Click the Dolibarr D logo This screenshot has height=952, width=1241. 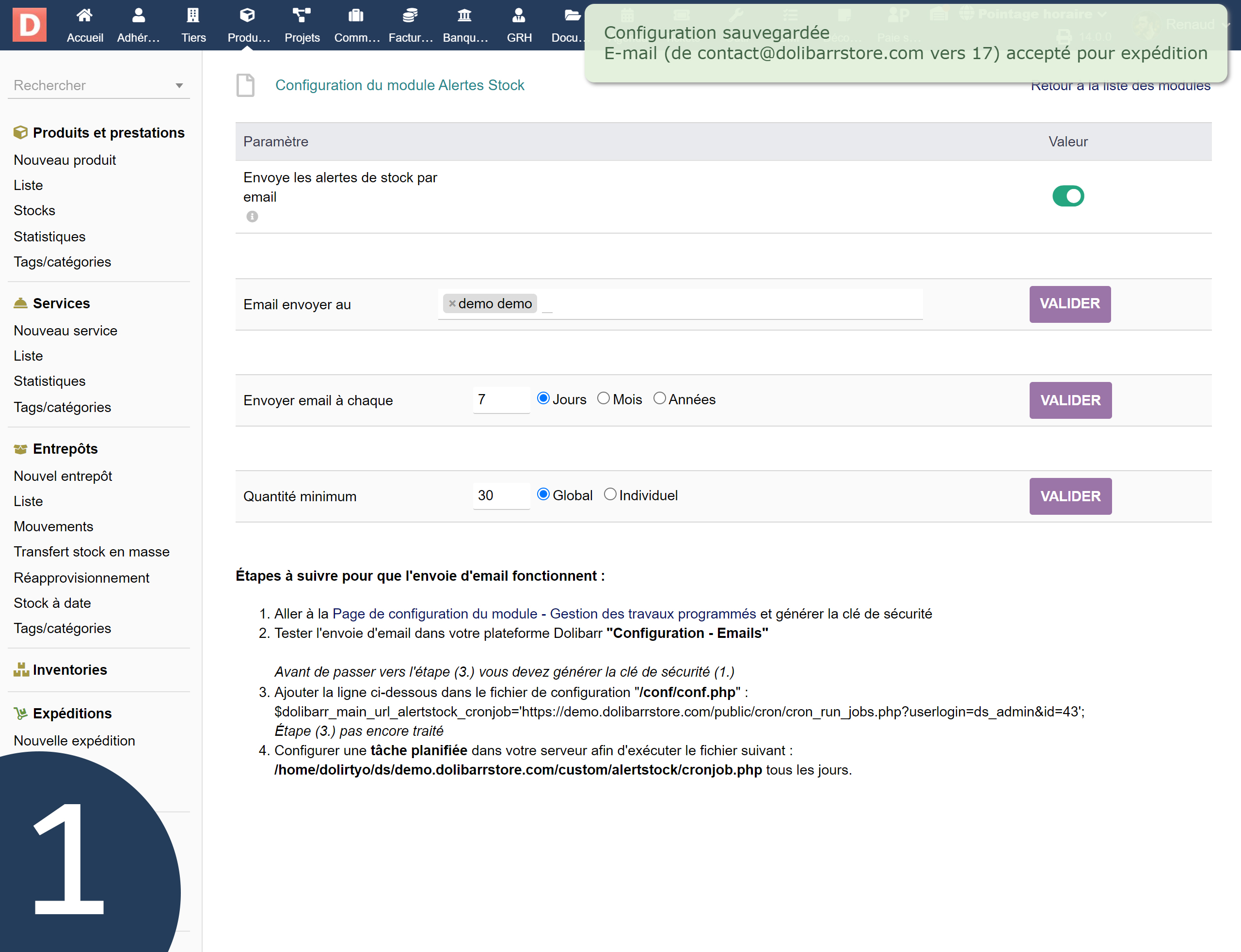(x=30, y=24)
